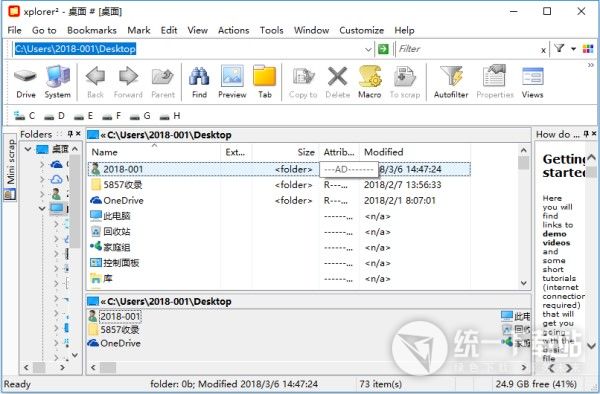Sort by the Ext column header
The height and width of the screenshot is (394, 600).
click(236, 152)
